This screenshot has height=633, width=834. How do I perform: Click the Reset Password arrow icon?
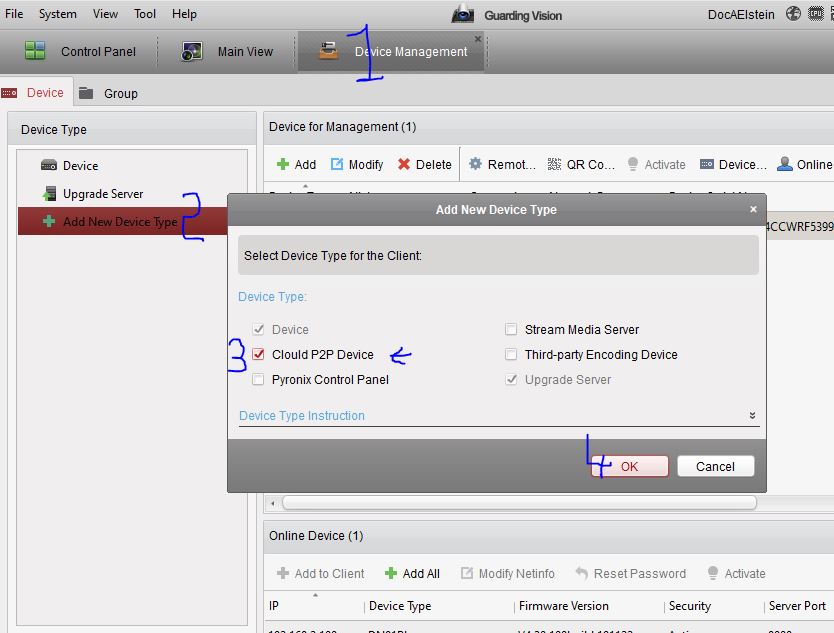pyautogui.click(x=581, y=573)
